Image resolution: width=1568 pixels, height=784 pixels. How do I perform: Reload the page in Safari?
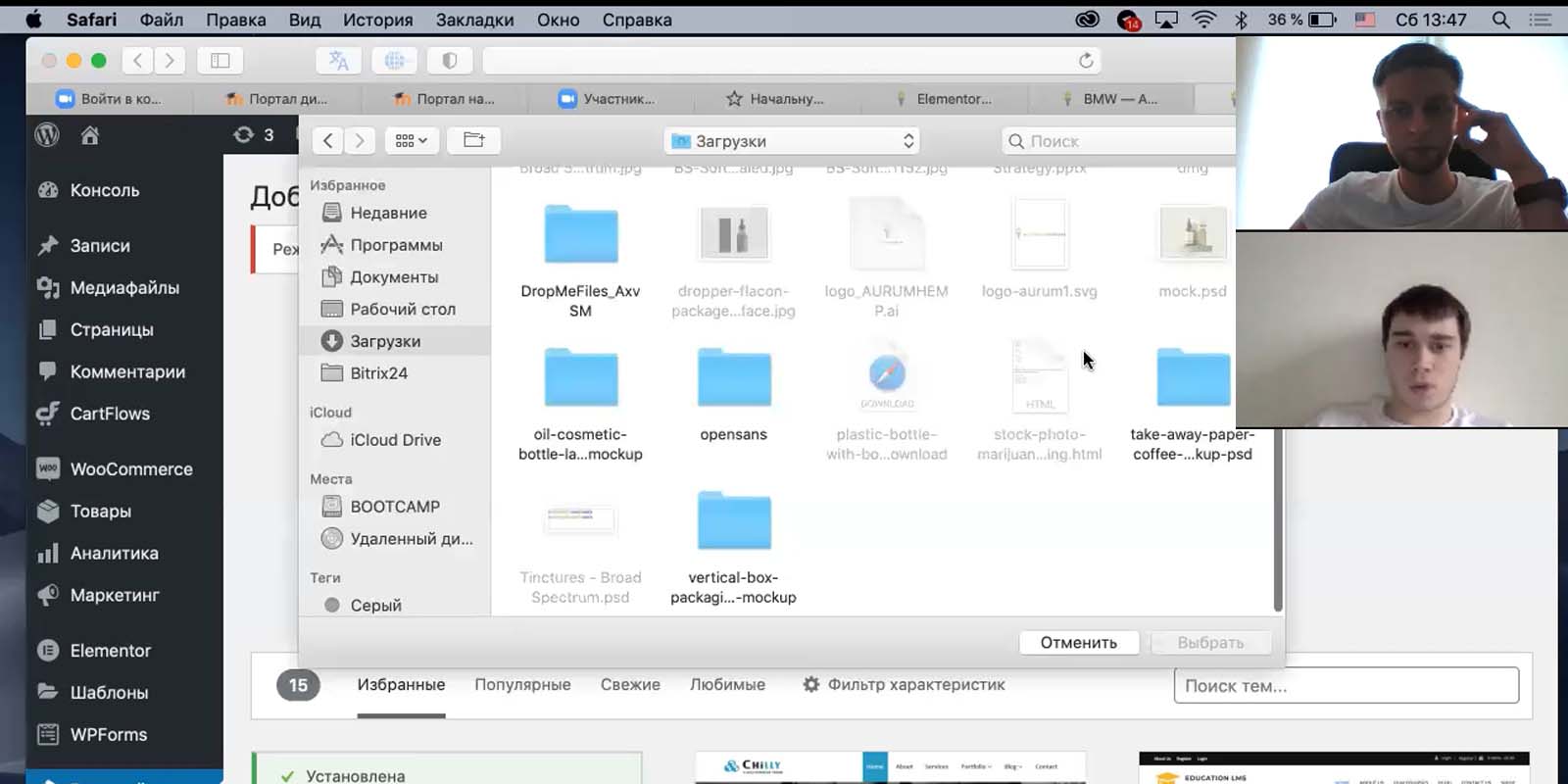pyautogui.click(x=1086, y=61)
